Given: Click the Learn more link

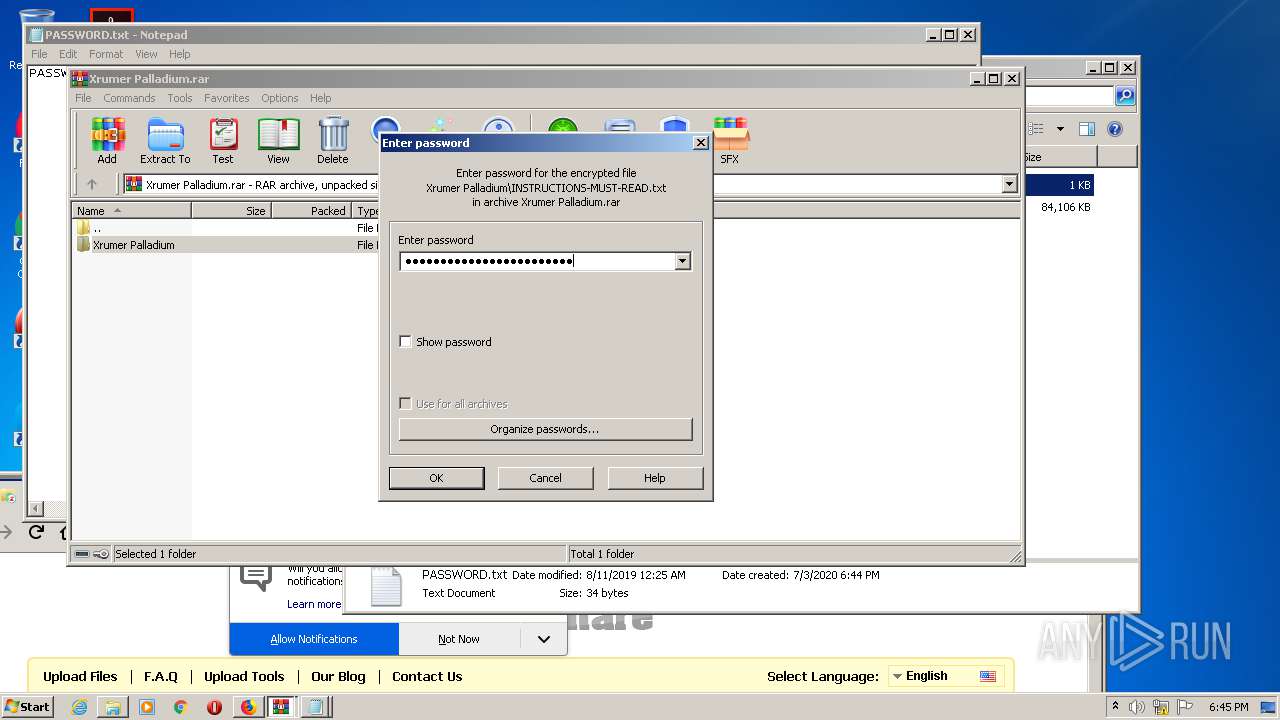Looking at the screenshot, I should pos(314,604).
